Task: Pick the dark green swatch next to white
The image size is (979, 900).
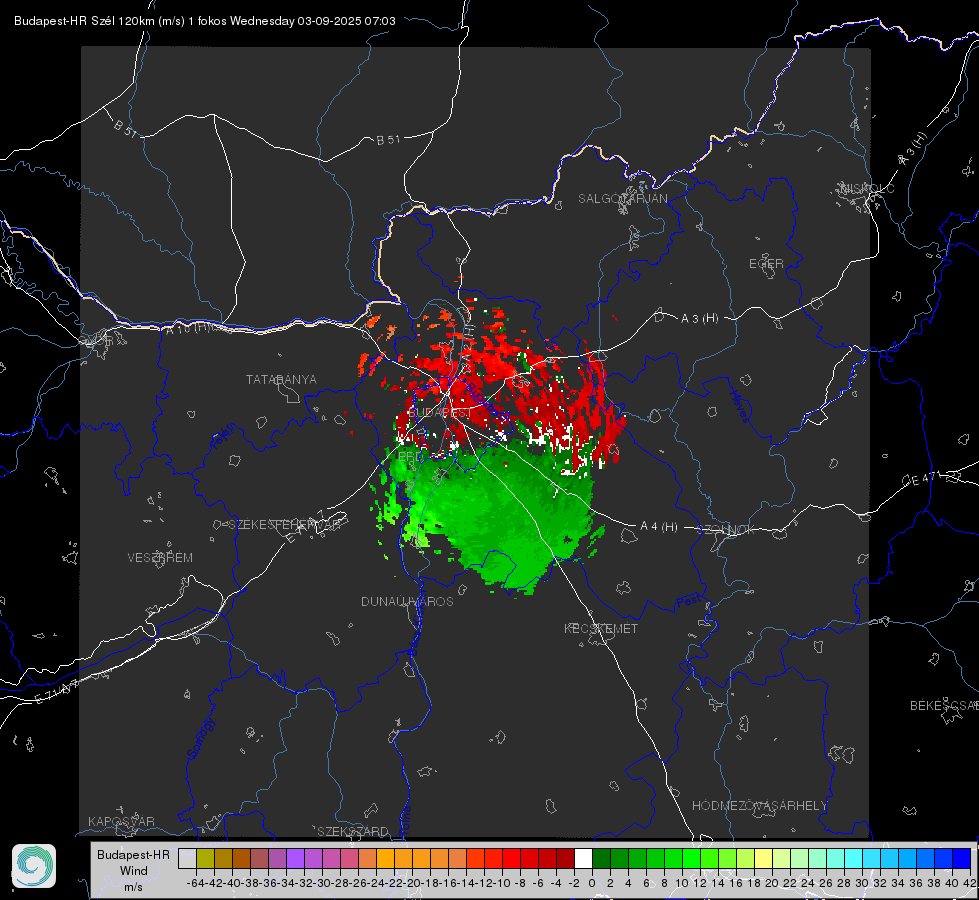Action: tap(601, 858)
